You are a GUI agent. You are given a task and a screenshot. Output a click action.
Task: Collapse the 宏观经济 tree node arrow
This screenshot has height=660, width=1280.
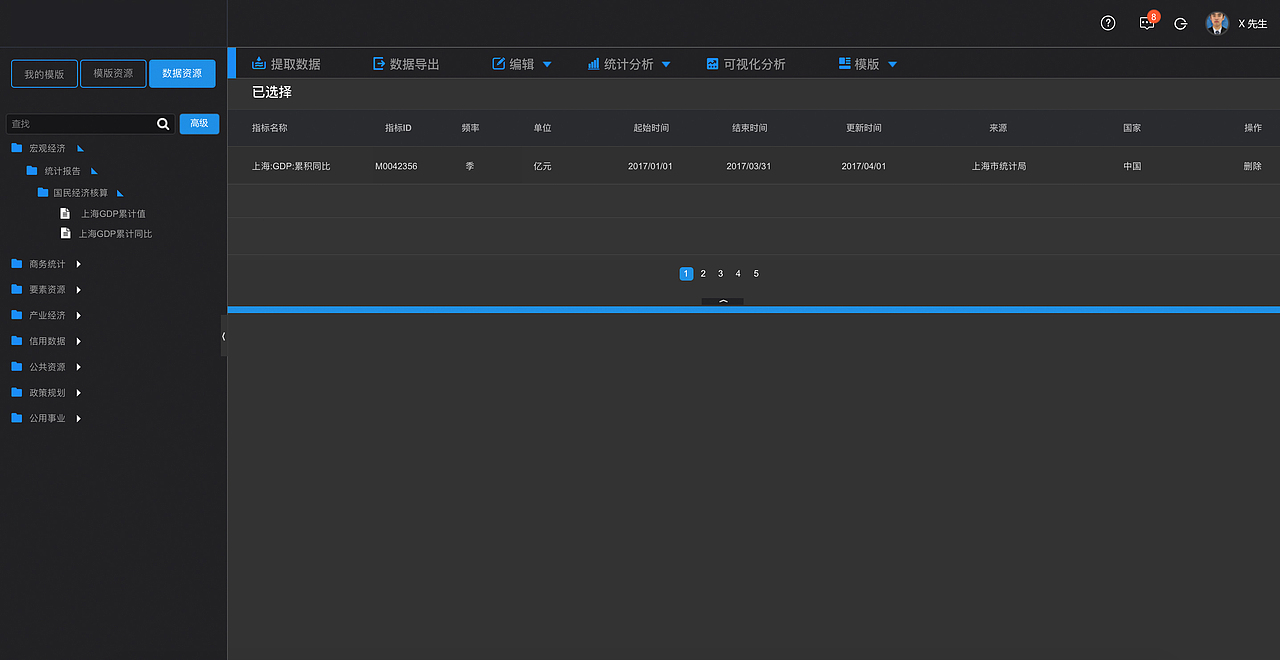[81, 149]
